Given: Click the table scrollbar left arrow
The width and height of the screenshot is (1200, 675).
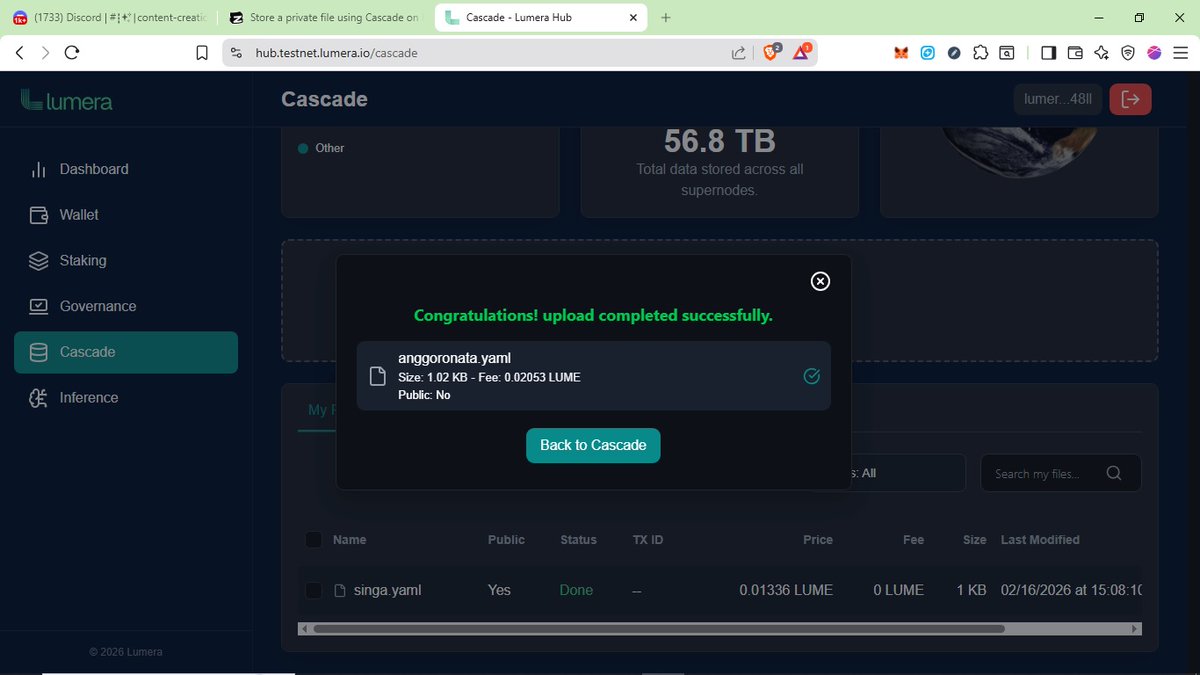Looking at the screenshot, I should click(x=304, y=629).
